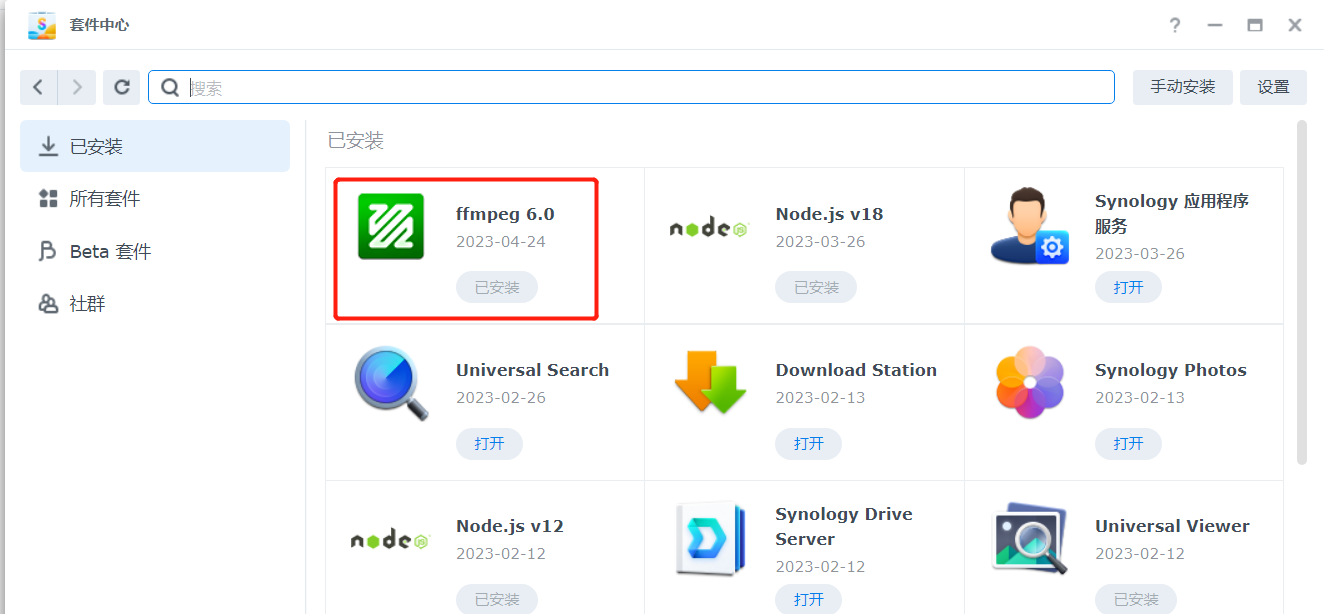Close the 套件中心 window

coord(1295,25)
